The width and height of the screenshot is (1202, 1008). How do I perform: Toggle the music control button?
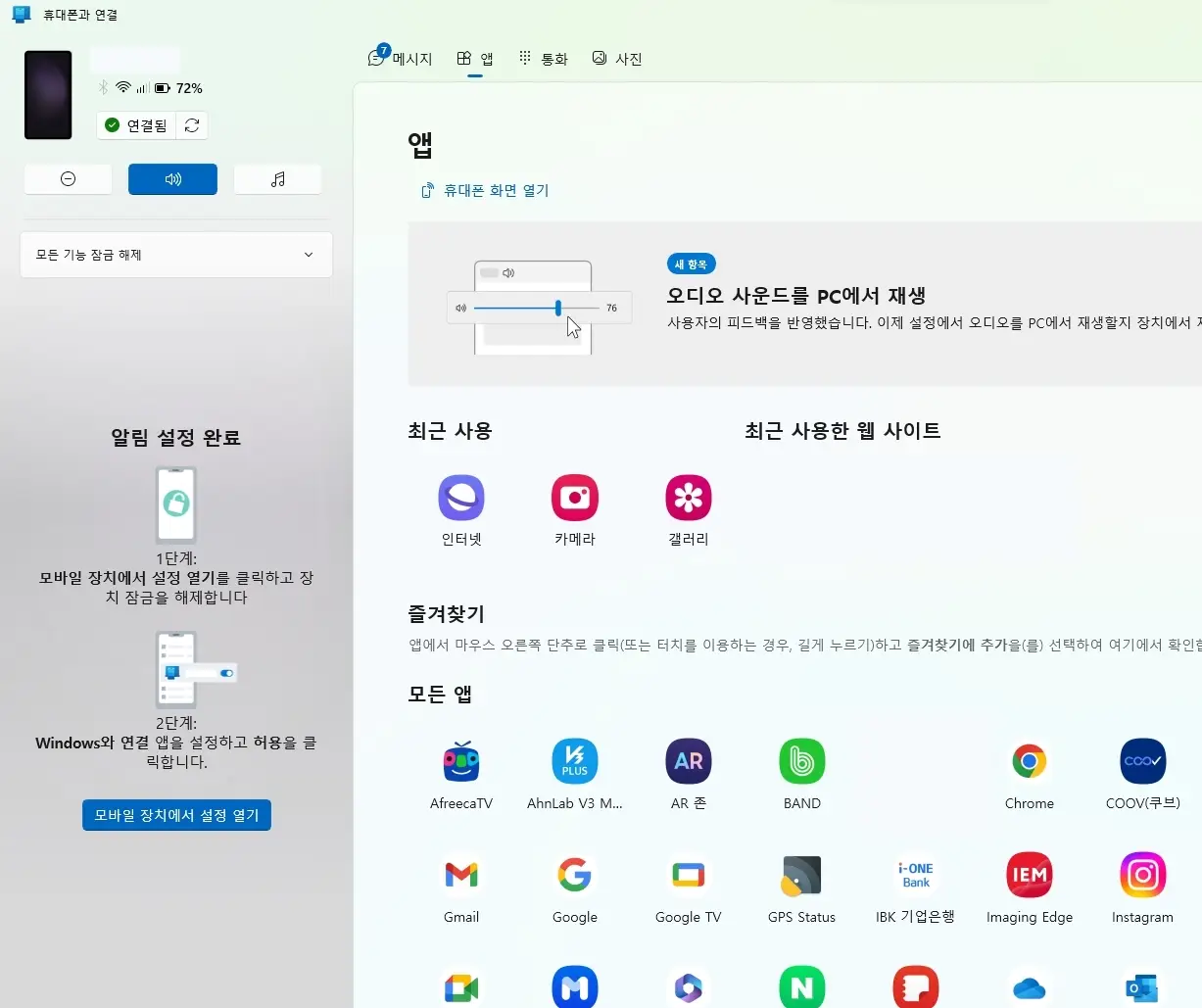pyautogui.click(x=277, y=178)
